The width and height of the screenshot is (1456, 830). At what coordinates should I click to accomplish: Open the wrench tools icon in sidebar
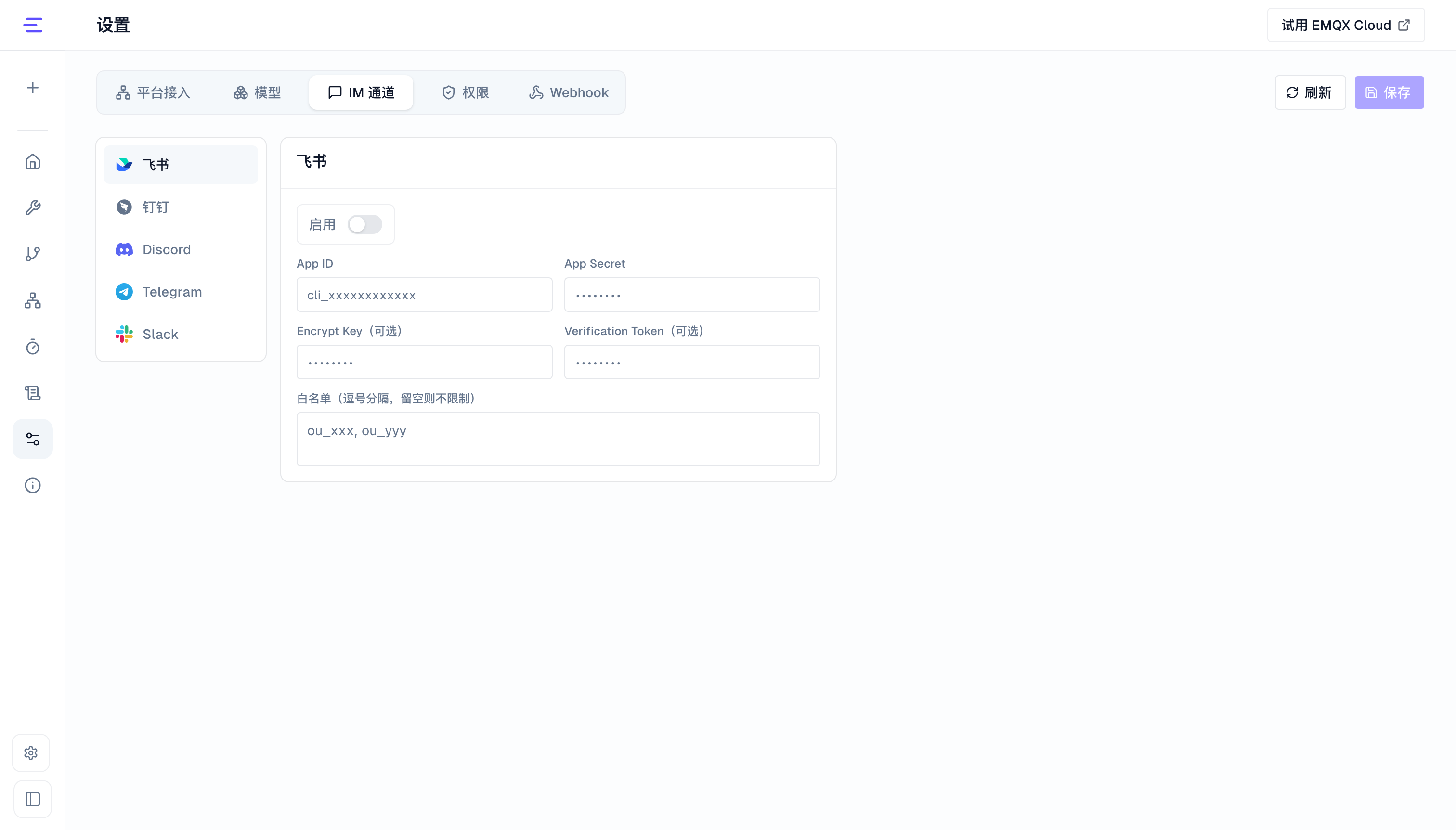tap(32, 207)
